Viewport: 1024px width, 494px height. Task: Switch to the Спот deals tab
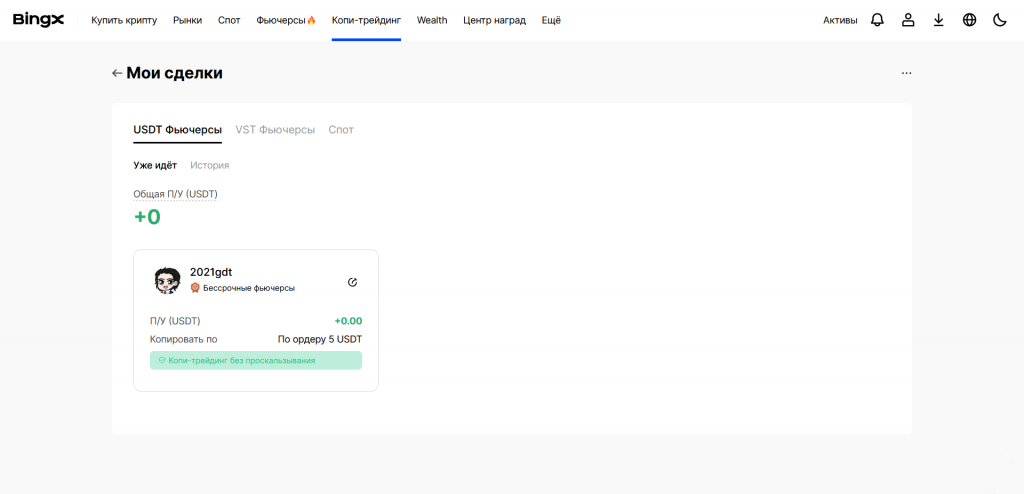(341, 130)
